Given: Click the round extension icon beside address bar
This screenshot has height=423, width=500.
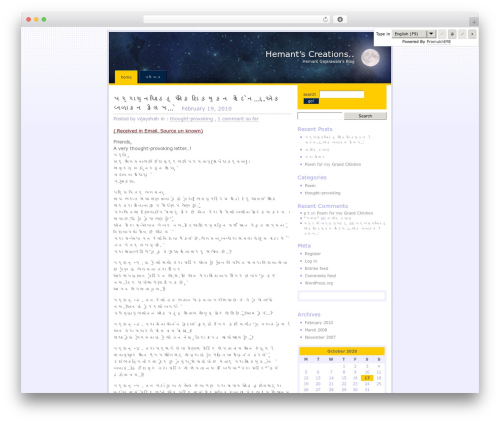Looking at the screenshot, I should [x=340, y=19].
